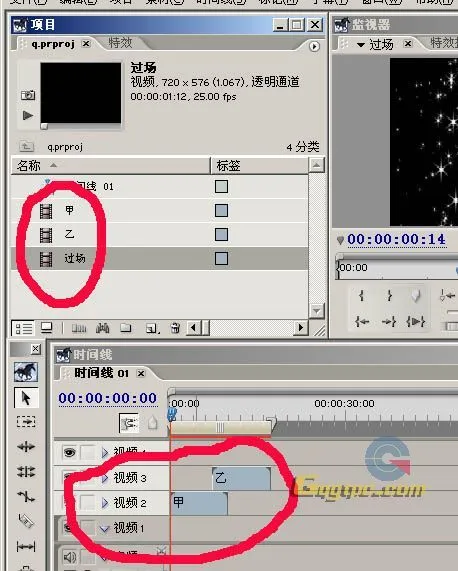The width and height of the screenshot is (458, 571).
Task: Click the New Item icon
Action: (x=152, y=328)
